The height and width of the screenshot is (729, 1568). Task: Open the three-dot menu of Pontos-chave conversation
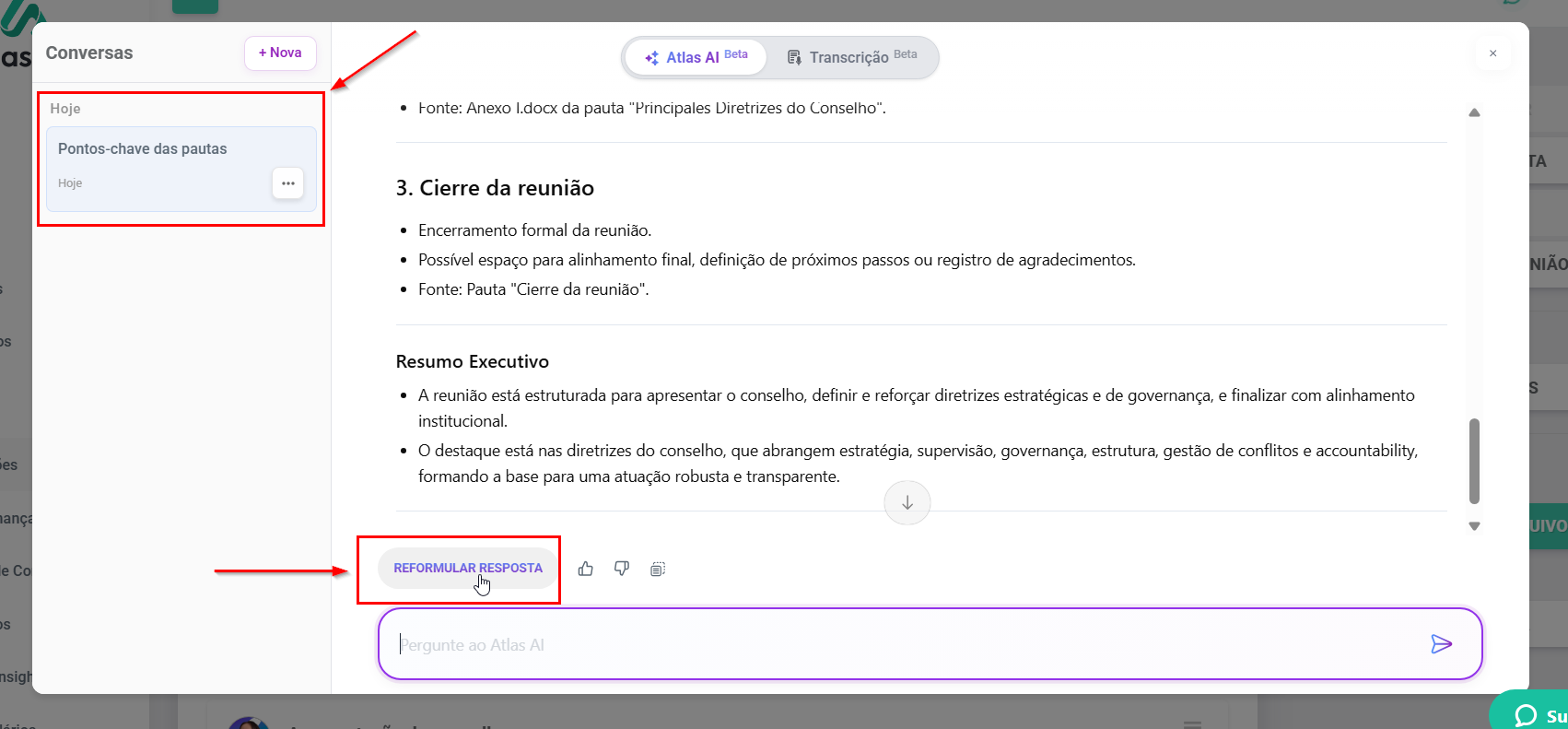[x=287, y=183]
